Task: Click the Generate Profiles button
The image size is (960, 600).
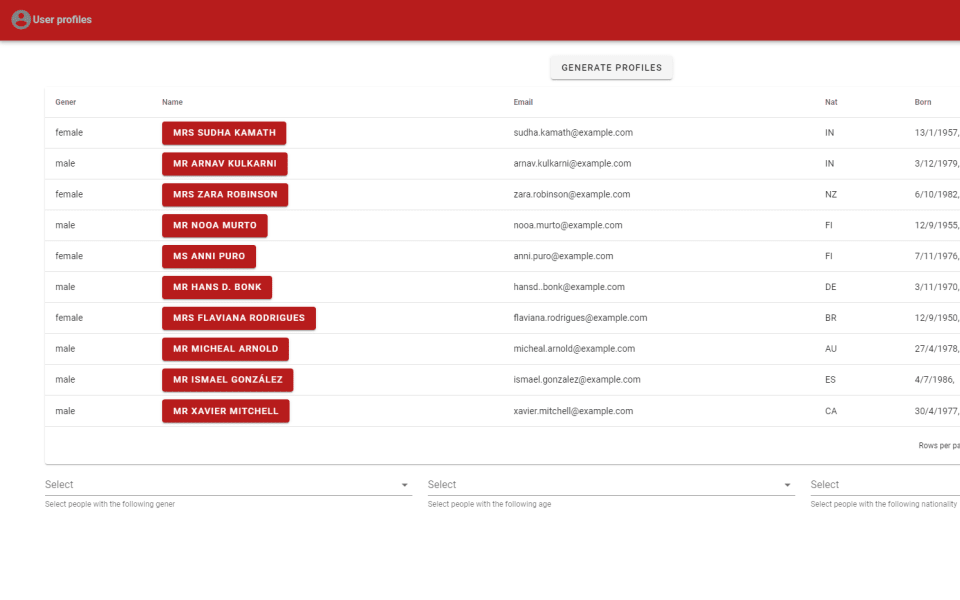Action: [x=611, y=67]
